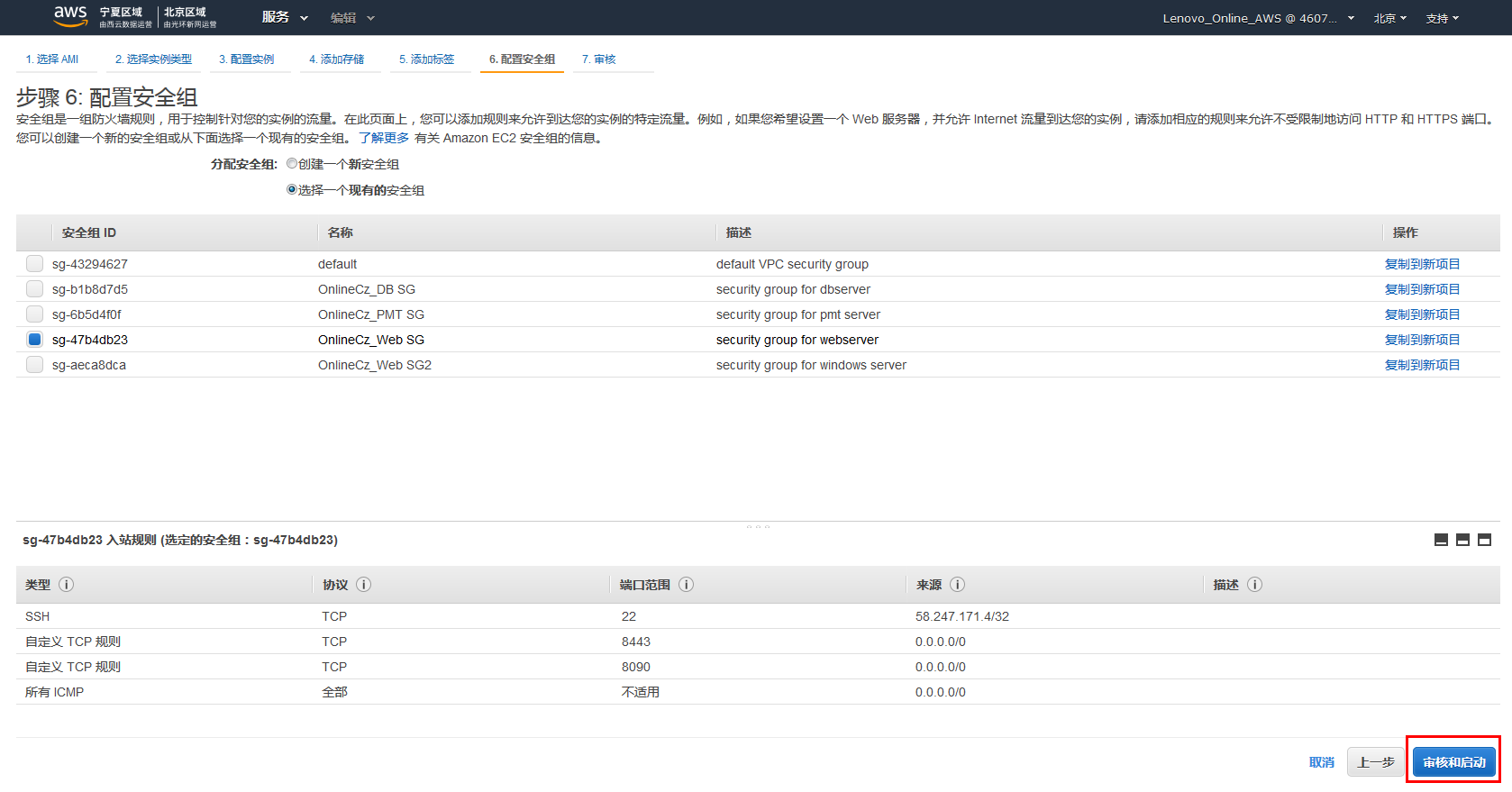The height and width of the screenshot is (792, 1512).
Task: Click the info icon next to 类型
Action: (x=66, y=585)
